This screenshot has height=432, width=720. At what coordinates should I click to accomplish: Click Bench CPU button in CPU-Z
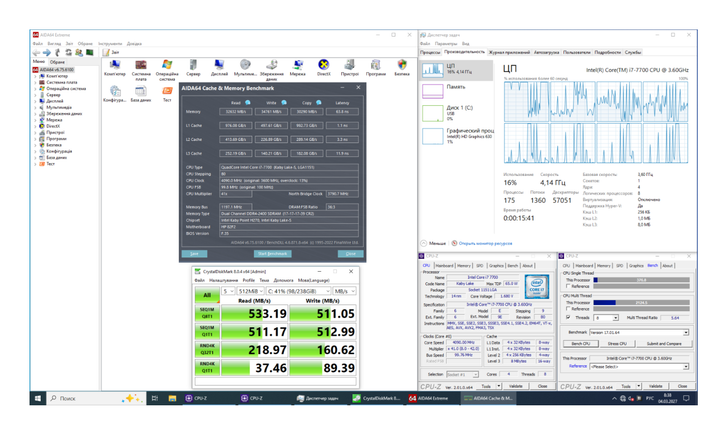[x=581, y=343]
